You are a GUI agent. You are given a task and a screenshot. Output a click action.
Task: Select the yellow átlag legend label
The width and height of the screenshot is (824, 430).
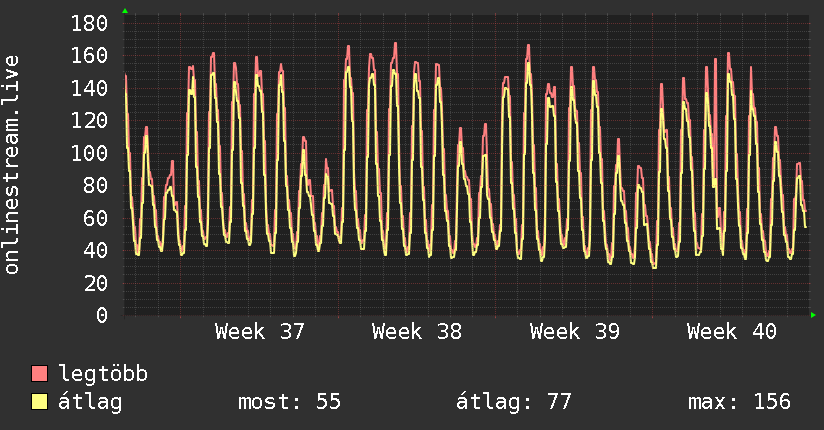pyautogui.click(x=90, y=402)
